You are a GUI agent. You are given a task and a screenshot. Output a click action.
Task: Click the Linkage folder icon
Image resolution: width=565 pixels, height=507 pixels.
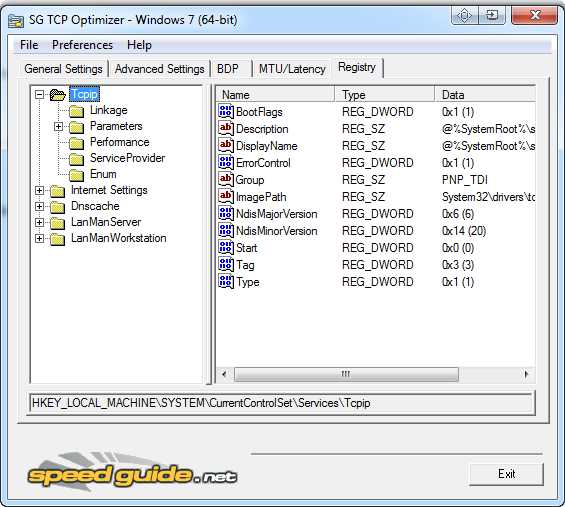click(77, 111)
